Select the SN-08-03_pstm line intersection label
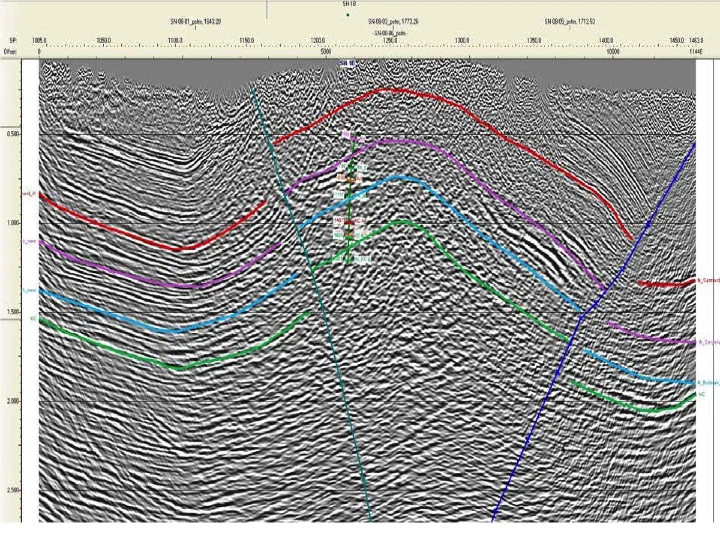Image resolution: width=720 pixels, height=540 pixels. coord(393,22)
